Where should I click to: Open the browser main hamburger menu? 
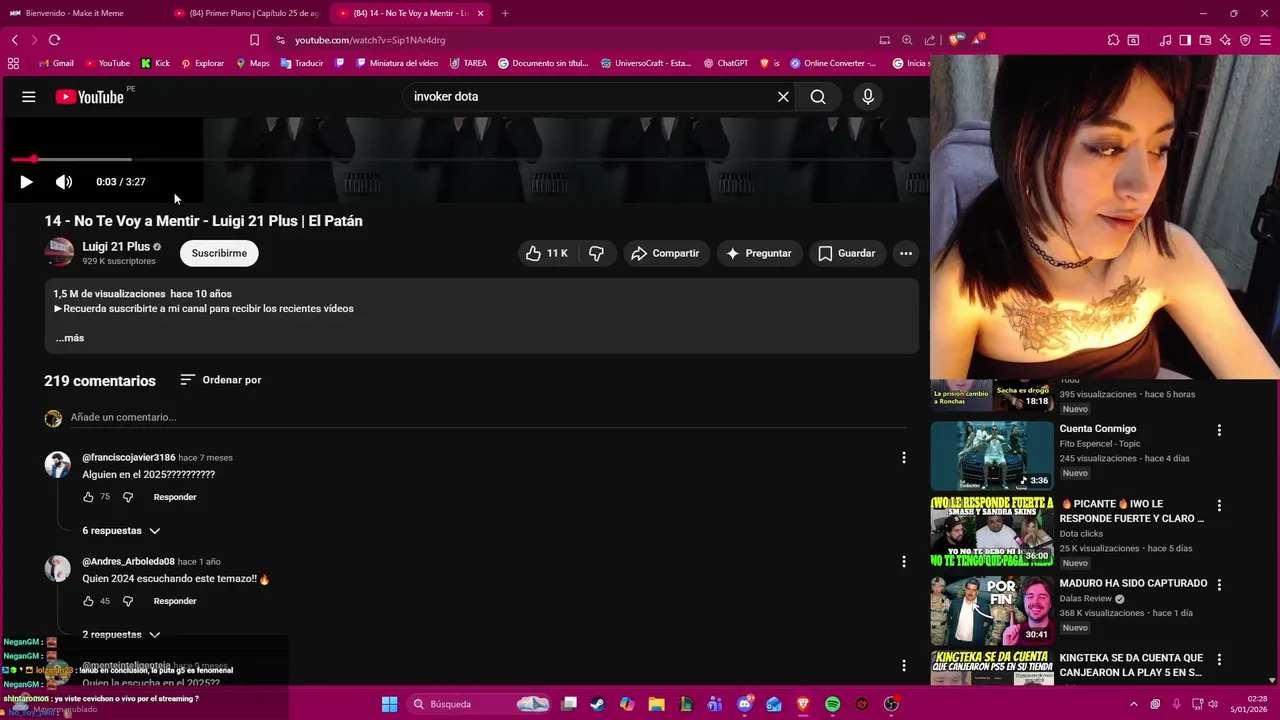[x=1266, y=40]
